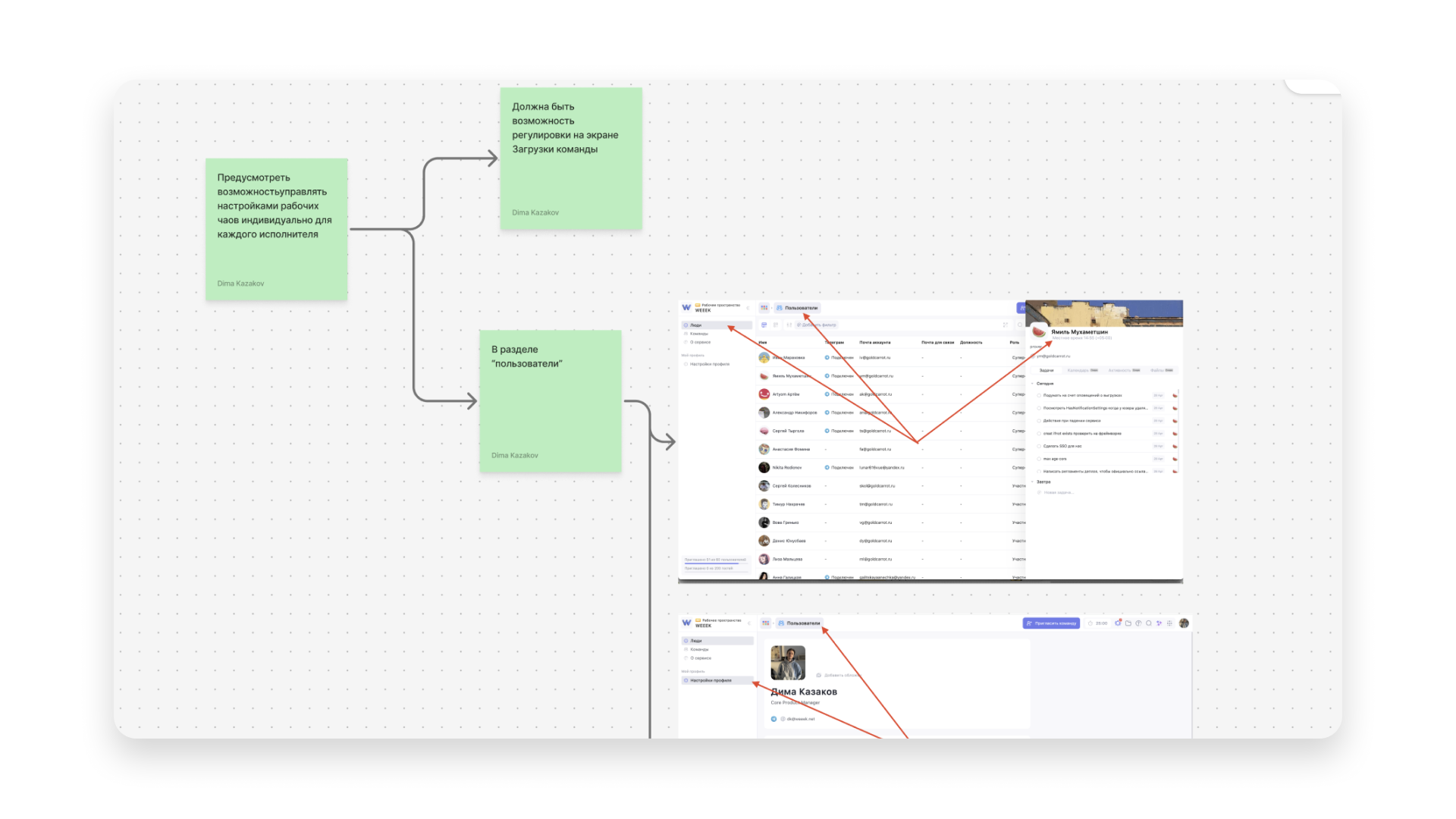Click the folder icon in the top toolbar
This screenshot has width=1456, height=819.
tap(1128, 623)
